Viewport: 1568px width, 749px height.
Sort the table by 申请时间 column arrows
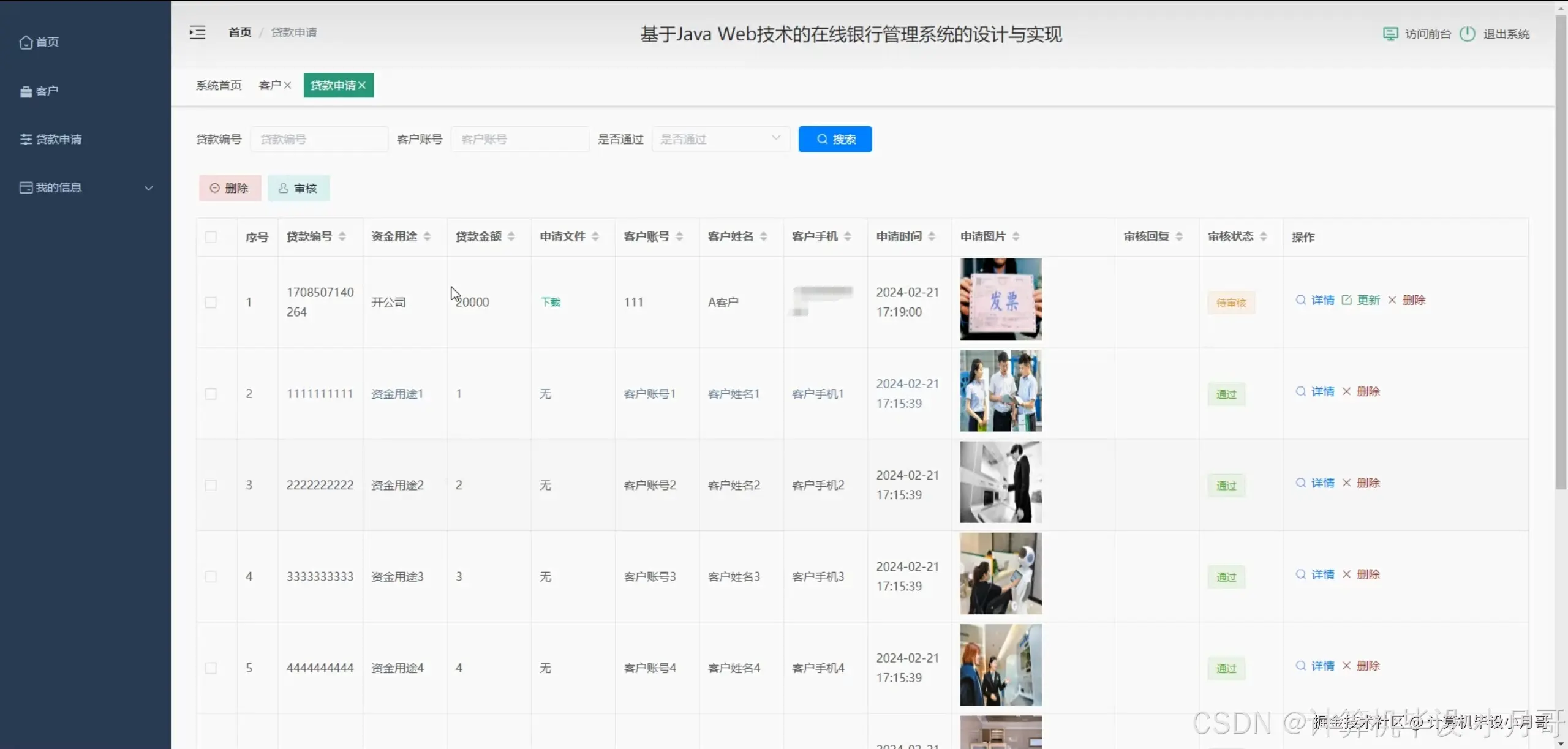932,236
